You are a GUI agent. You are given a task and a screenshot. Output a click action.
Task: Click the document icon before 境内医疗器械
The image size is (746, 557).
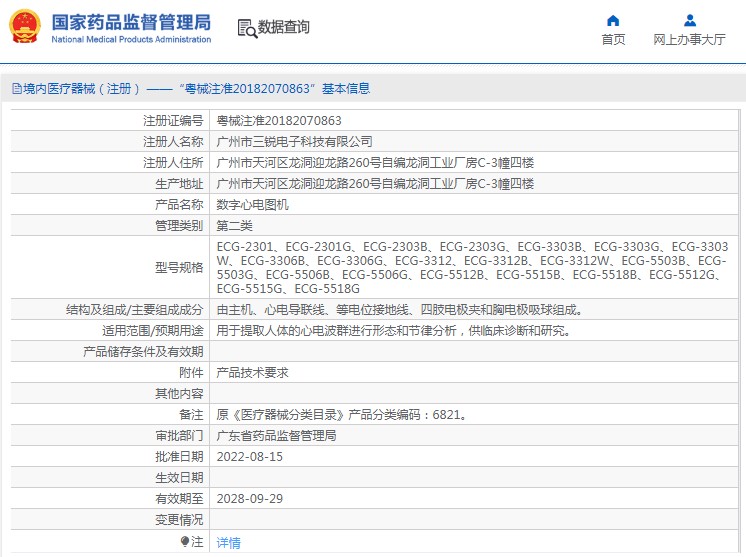[x=17, y=88]
